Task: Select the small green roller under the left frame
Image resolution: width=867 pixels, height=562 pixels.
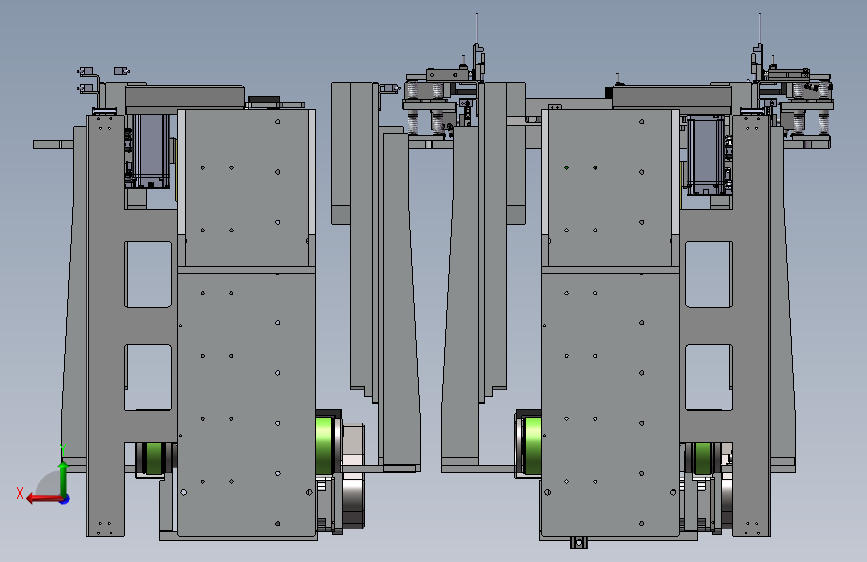Action: [154, 458]
